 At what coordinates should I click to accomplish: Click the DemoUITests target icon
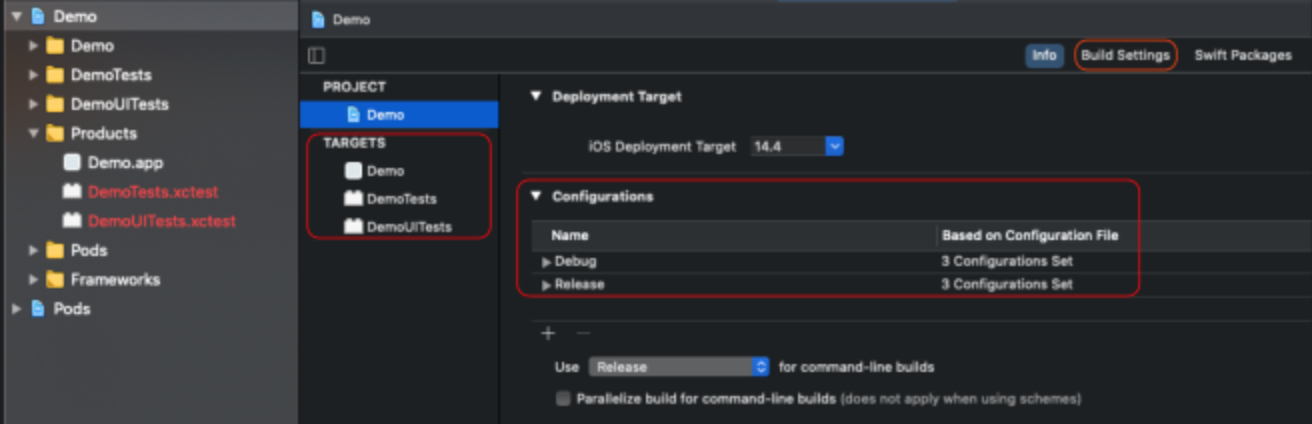pyautogui.click(x=353, y=227)
